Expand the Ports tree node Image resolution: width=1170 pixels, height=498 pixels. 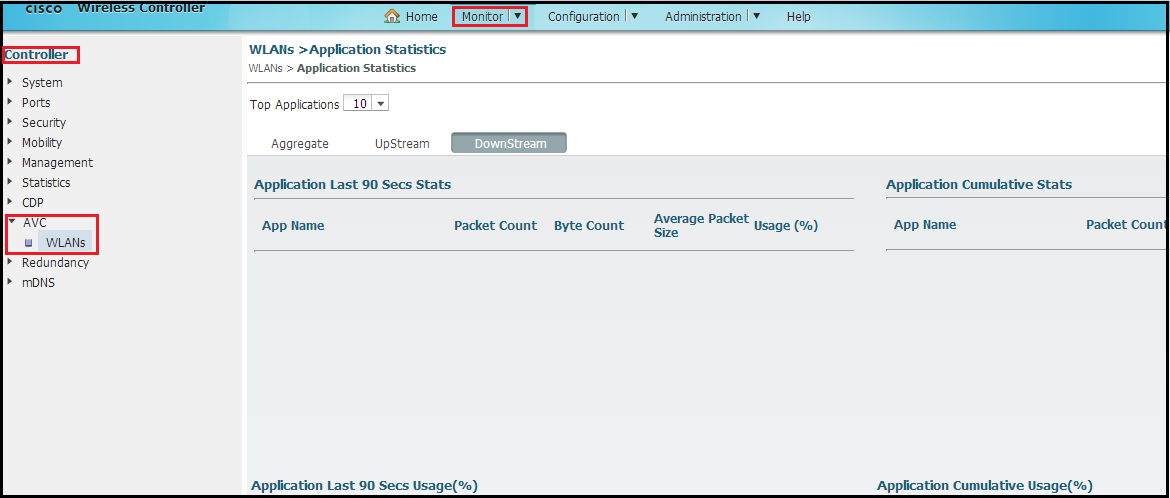pos(10,103)
